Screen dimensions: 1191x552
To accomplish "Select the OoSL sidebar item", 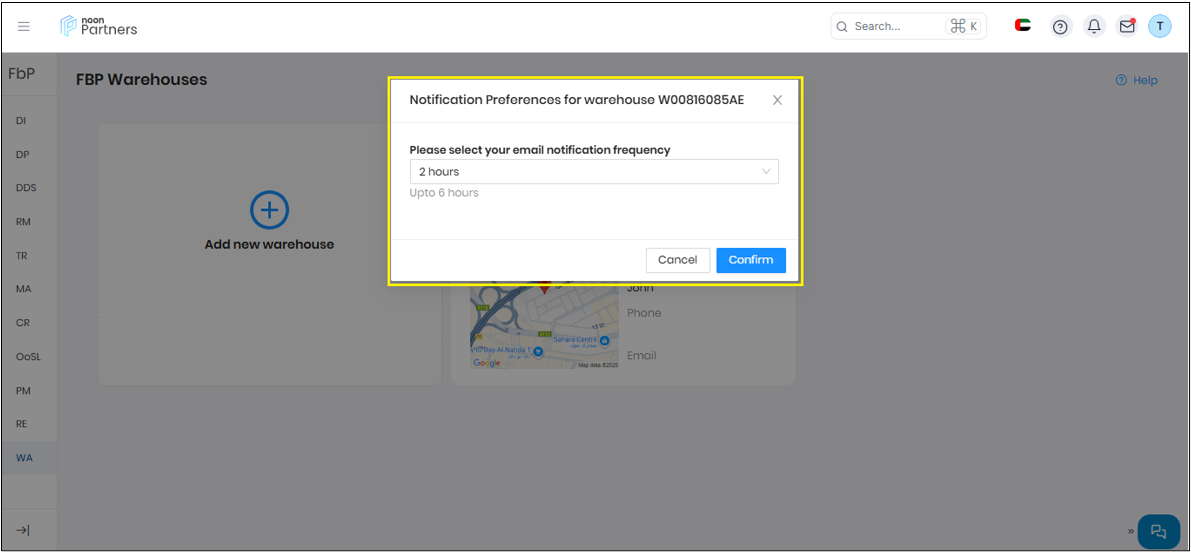I will 28,357.
